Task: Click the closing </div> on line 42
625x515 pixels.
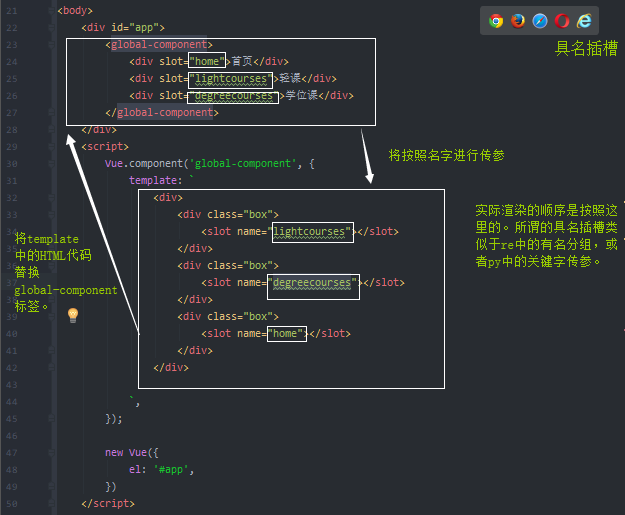Action: click(171, 368)
